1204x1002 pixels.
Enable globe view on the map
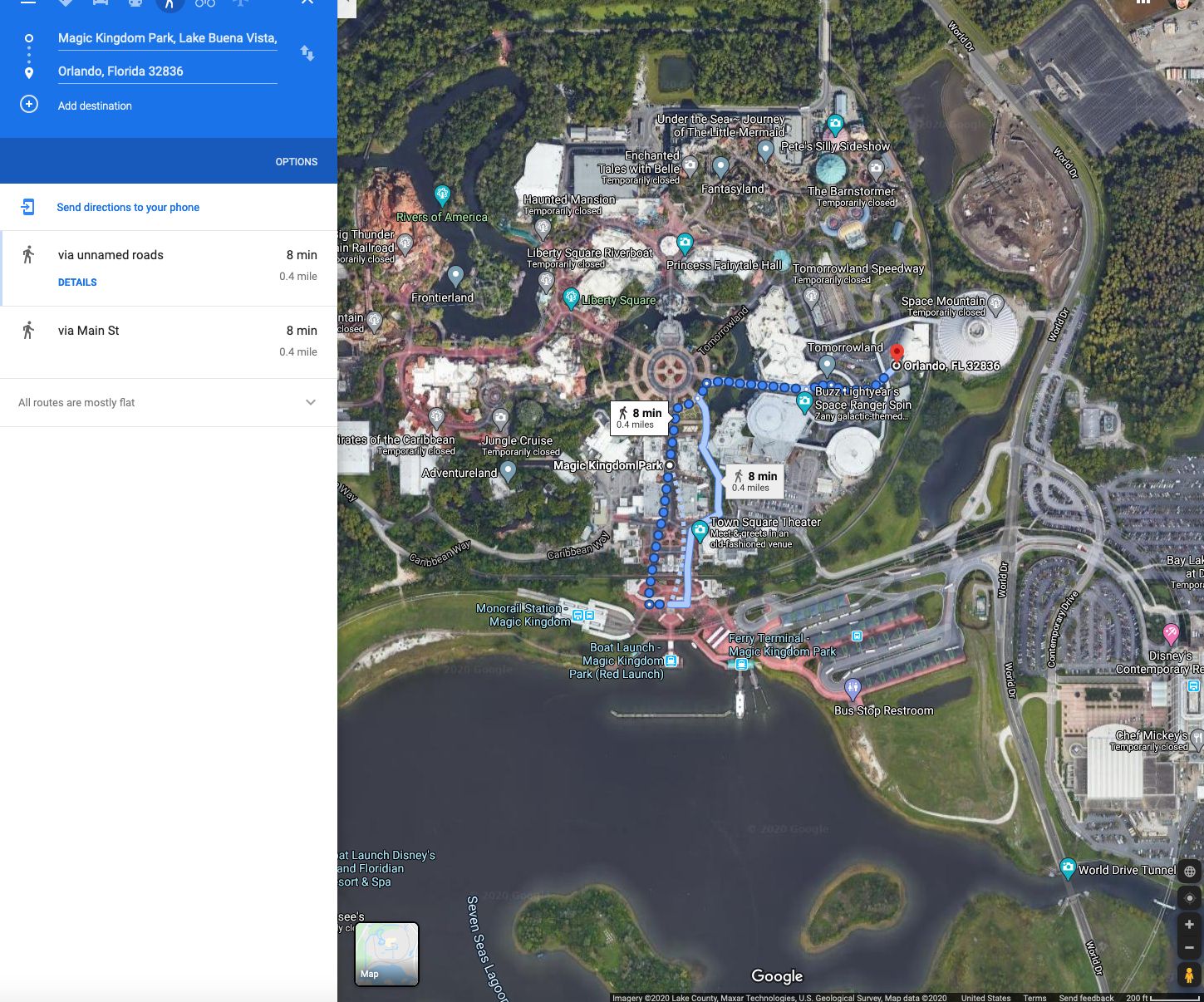pyautogui.click(x=1189, y=872)
